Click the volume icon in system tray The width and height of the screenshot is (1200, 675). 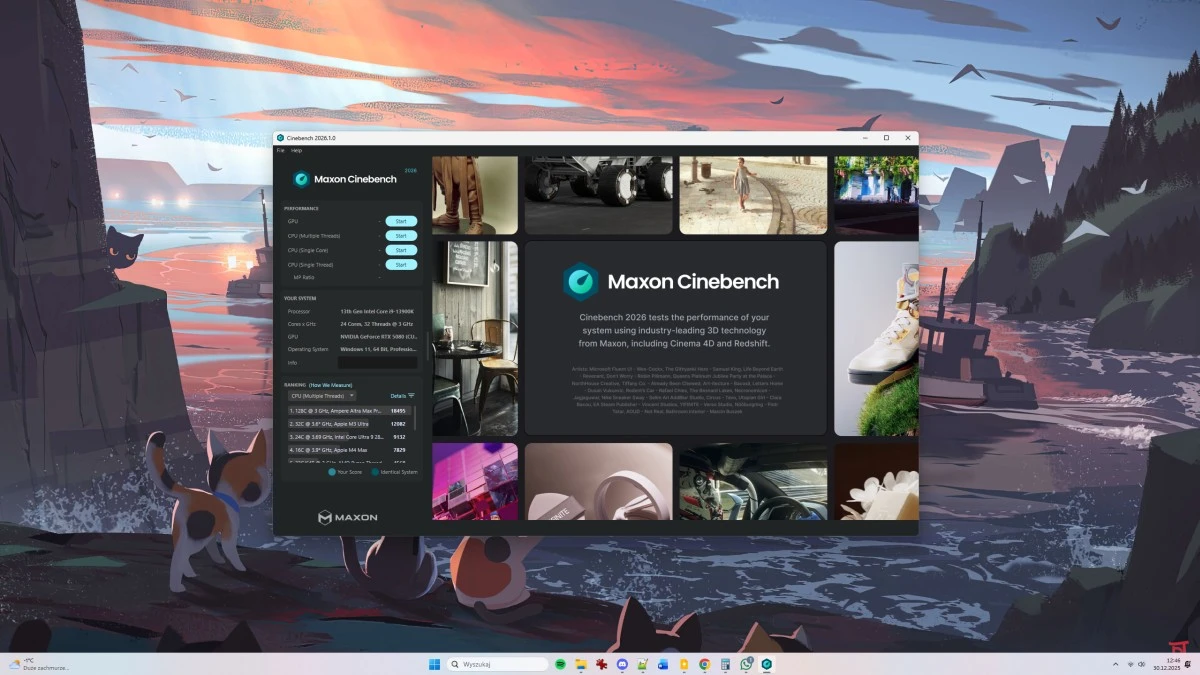(1142, 664)
